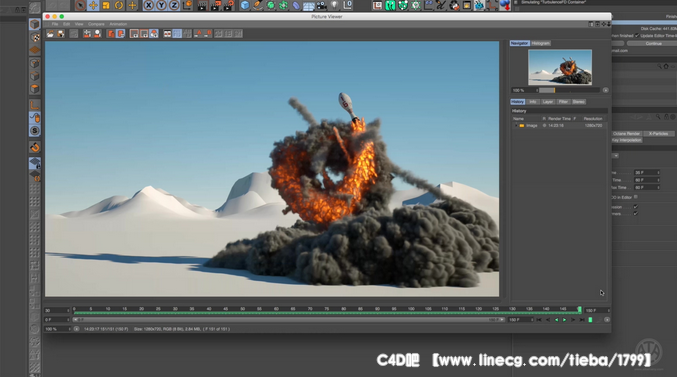The height and width of the screenshot is (377, 677).
Task: Click the Save As icon in Picture Viewer toolbar
Action: pyautogui.click(x=61, y=34)
